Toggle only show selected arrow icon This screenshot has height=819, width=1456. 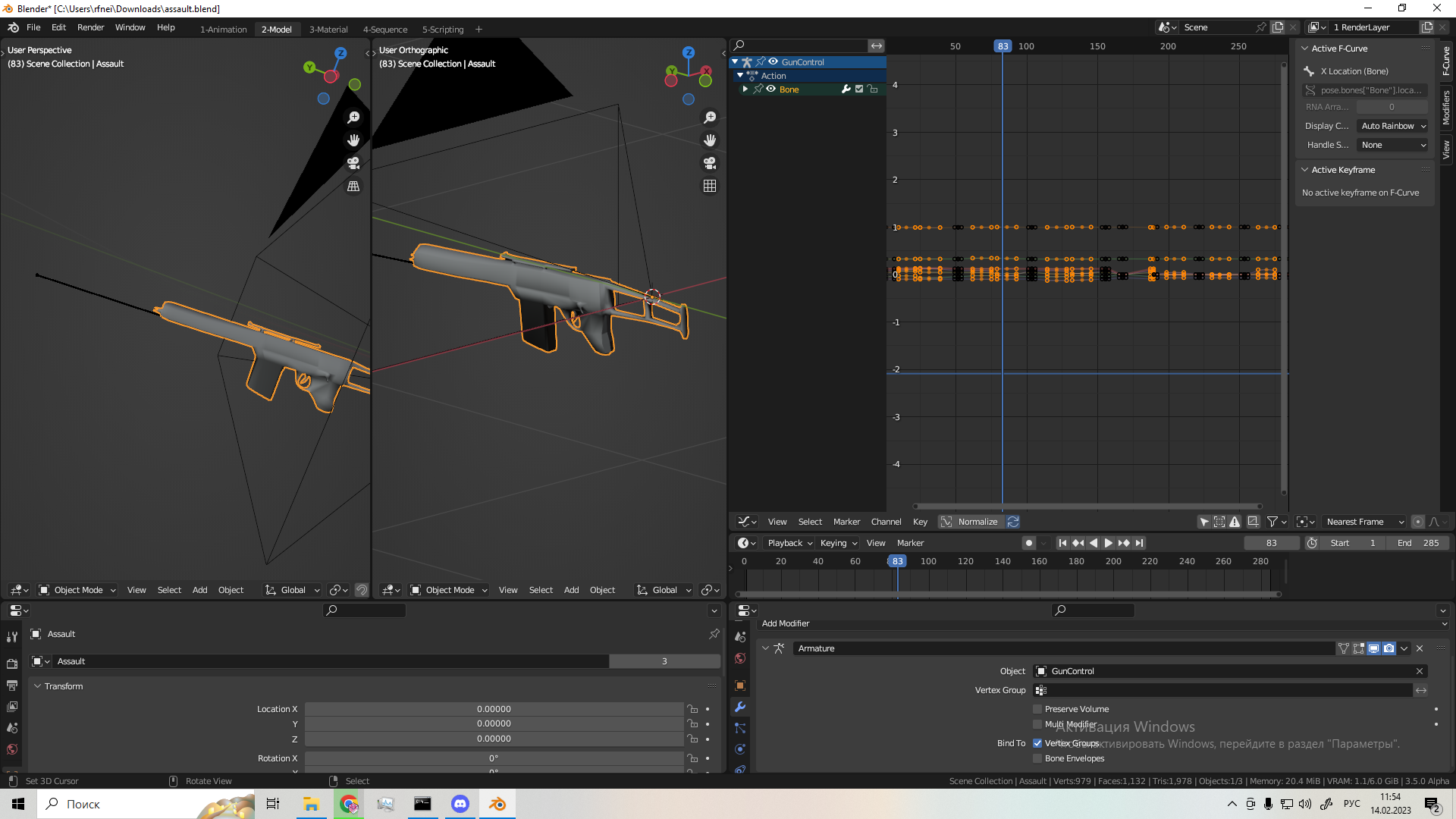click(1203, 522)
